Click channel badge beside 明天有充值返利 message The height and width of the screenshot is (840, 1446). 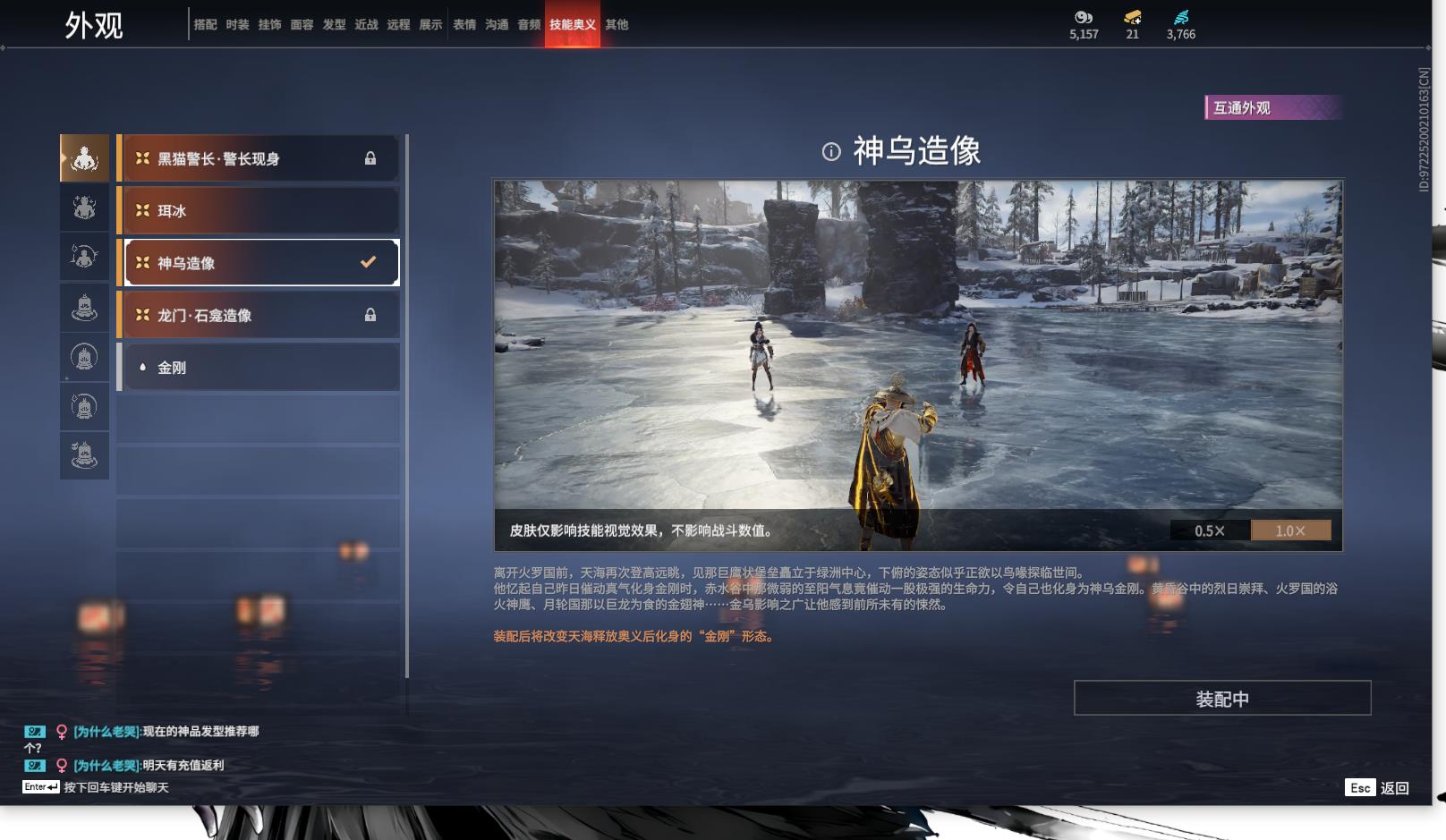tap(35, 766)
